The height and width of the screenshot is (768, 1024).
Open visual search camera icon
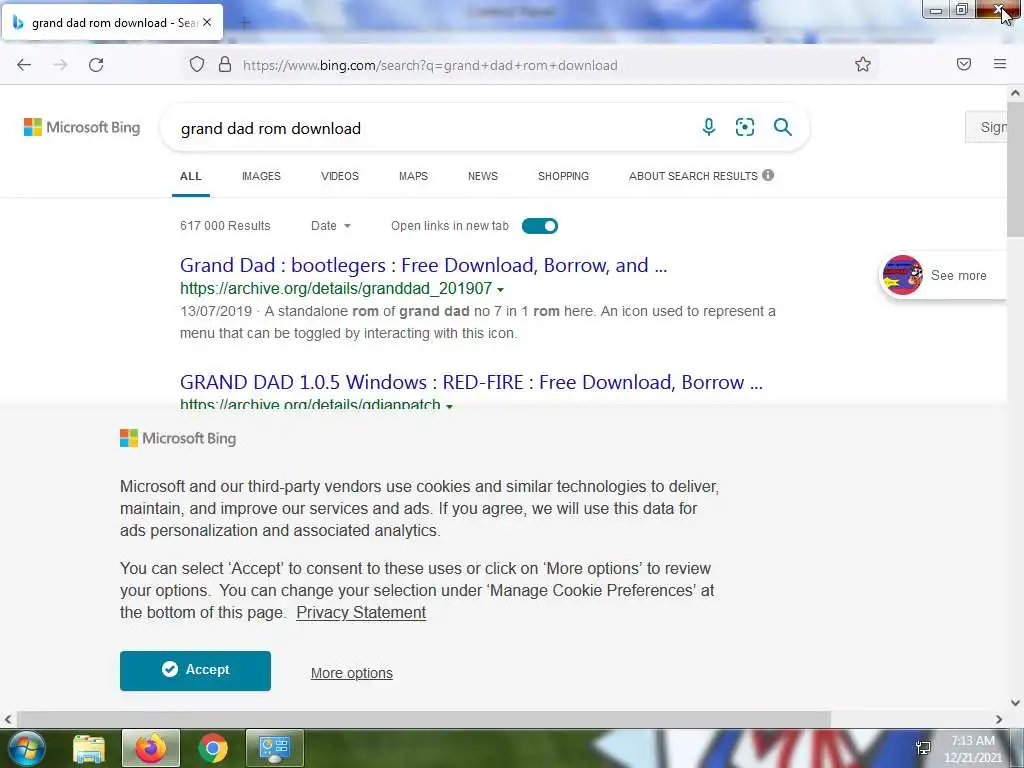coord(744,127)
